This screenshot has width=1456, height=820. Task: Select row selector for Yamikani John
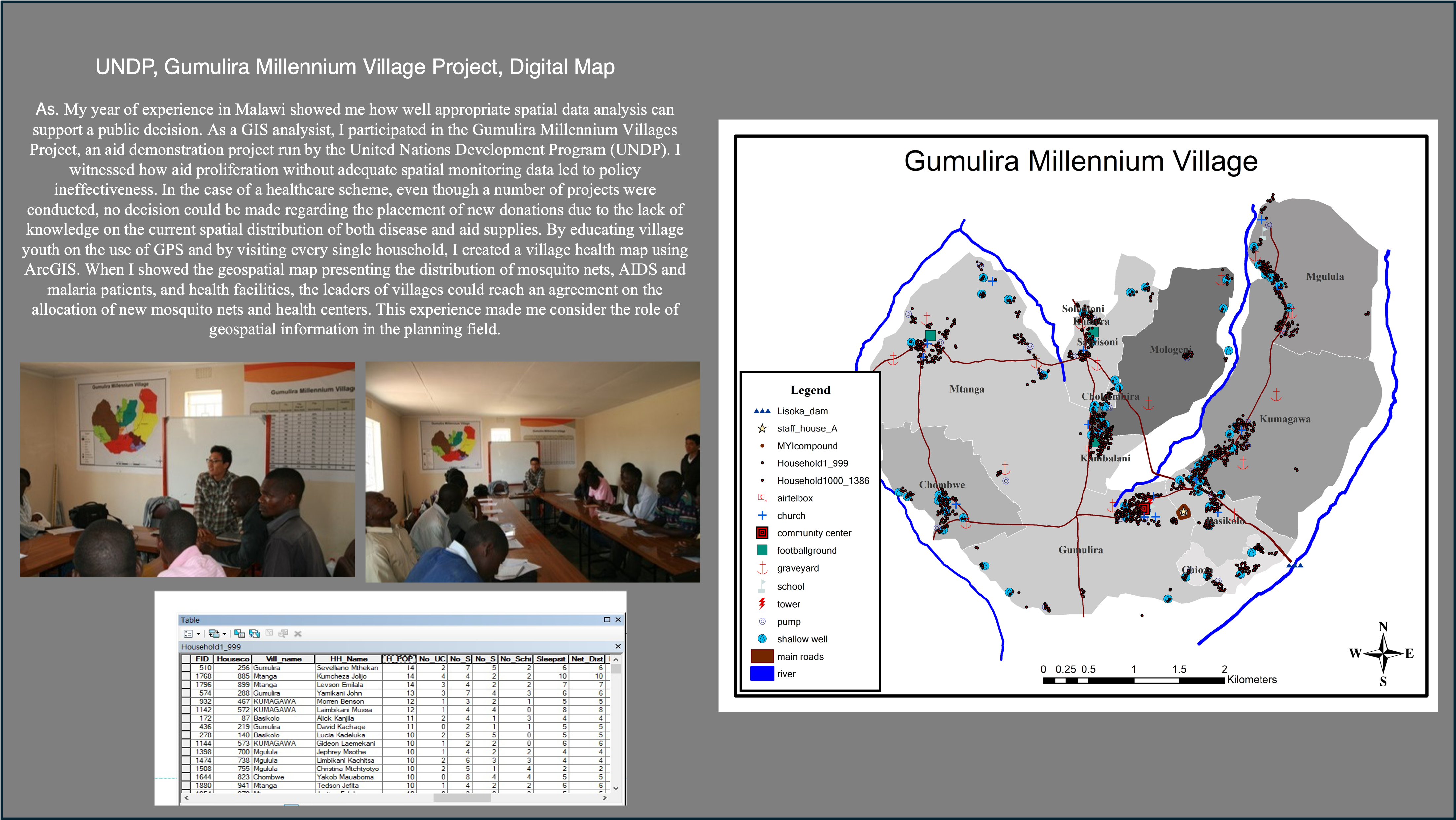click(185, 693)
